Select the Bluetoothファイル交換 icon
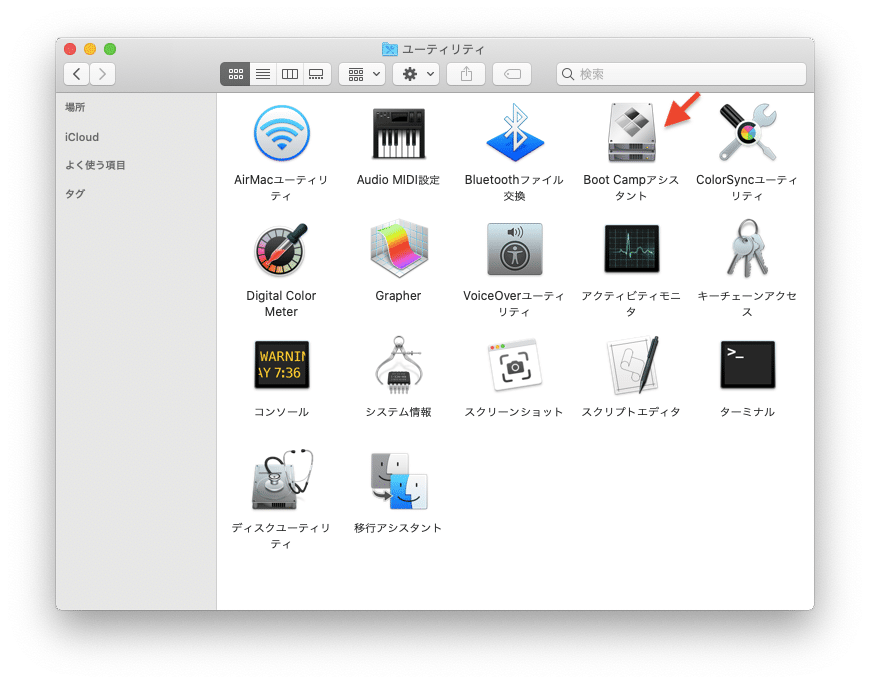Screen dimensions: 870x684 (x=514, y=133)
